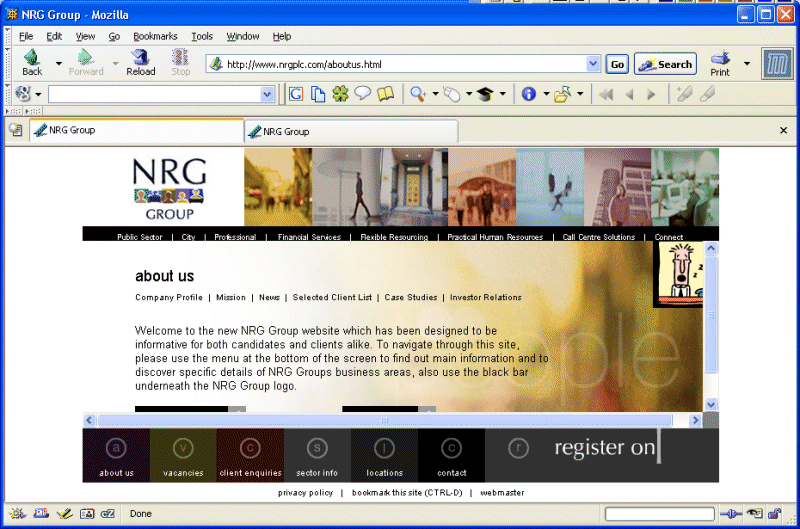
Task: Open the graduation cap dropdown arrow
Action: click(503, 94)
